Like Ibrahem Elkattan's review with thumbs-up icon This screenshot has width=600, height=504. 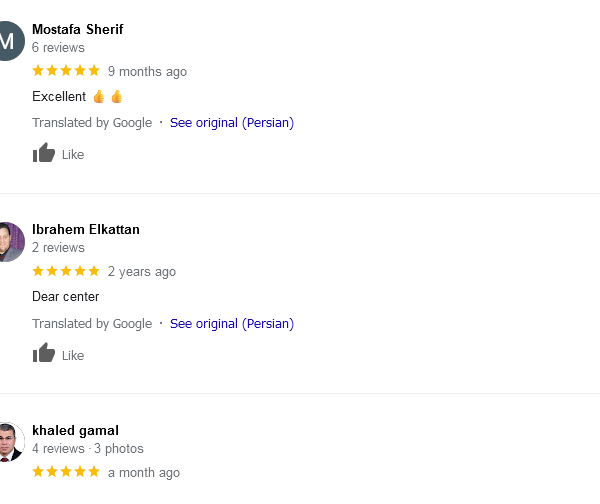coord(44,353)
